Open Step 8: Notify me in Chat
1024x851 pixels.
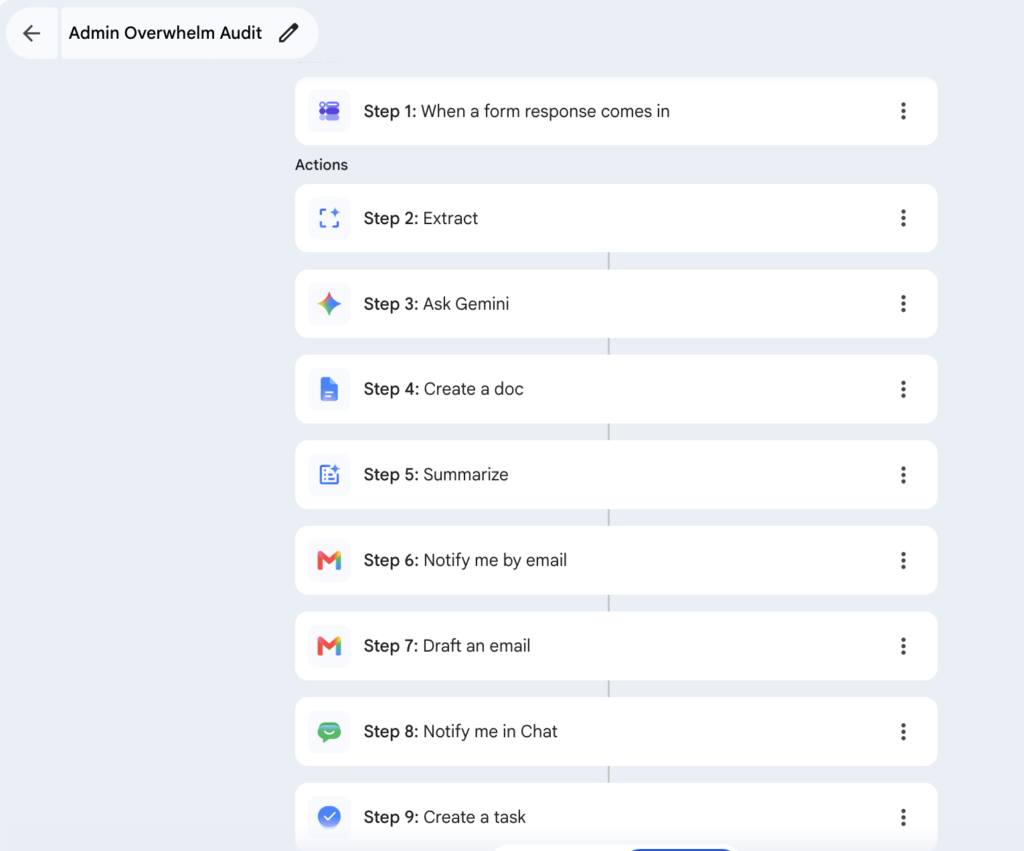pyautogui.click(x=616, y=731)
